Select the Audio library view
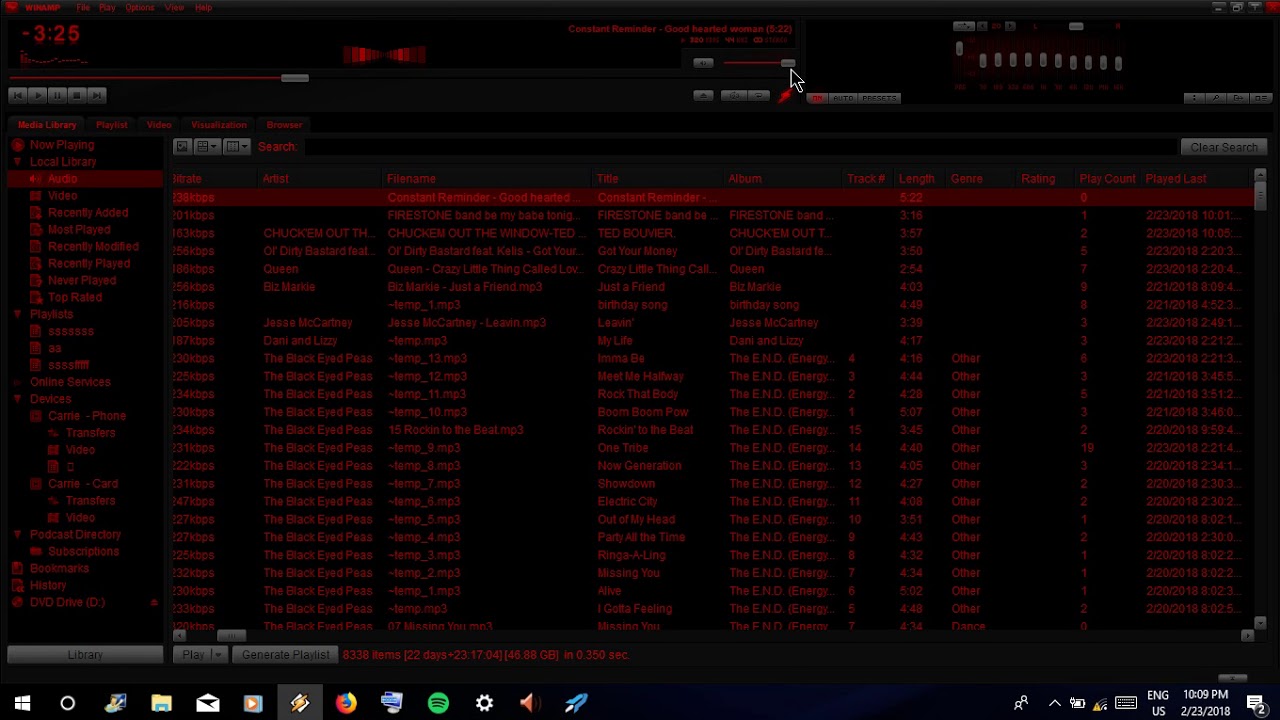 pos(62,179)
